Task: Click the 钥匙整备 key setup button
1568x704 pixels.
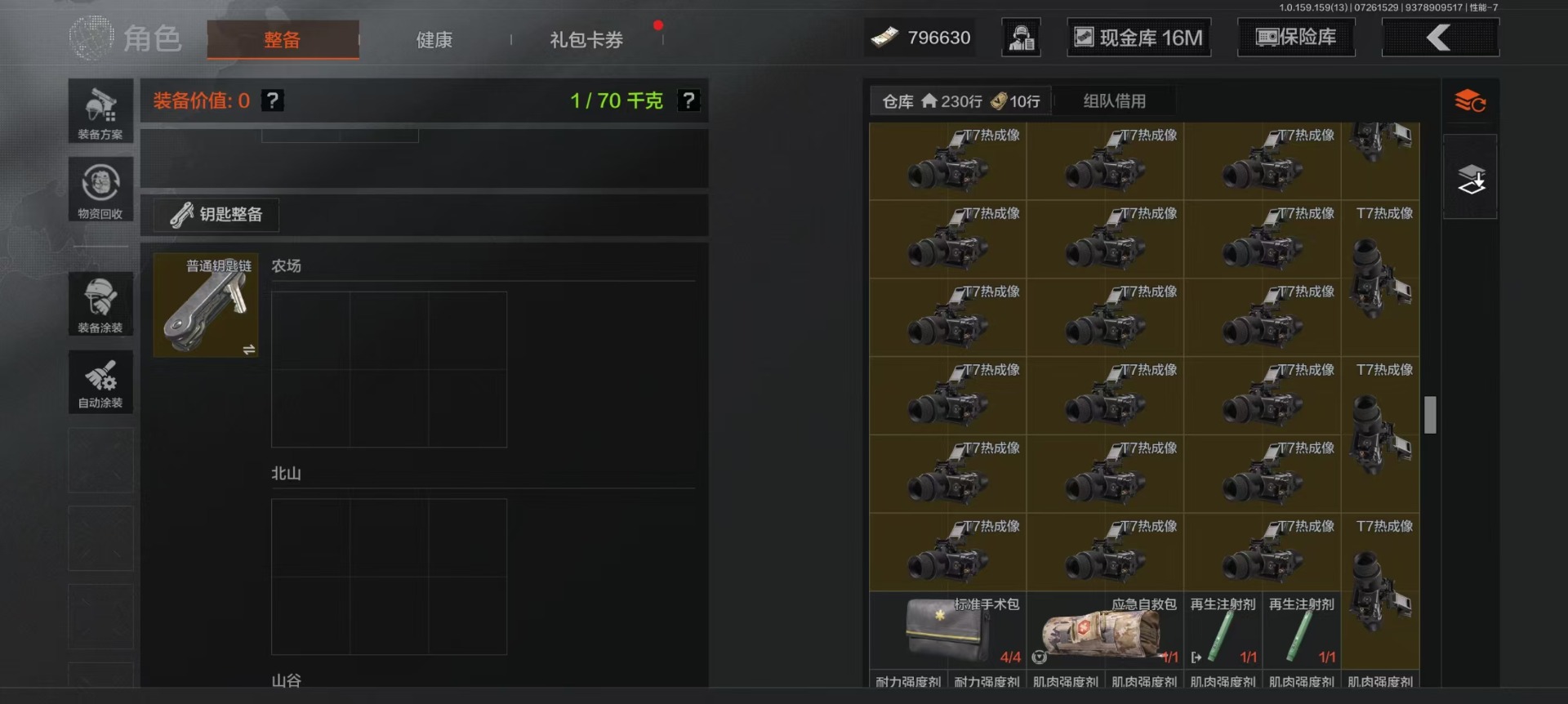Action: coord(216,215)
